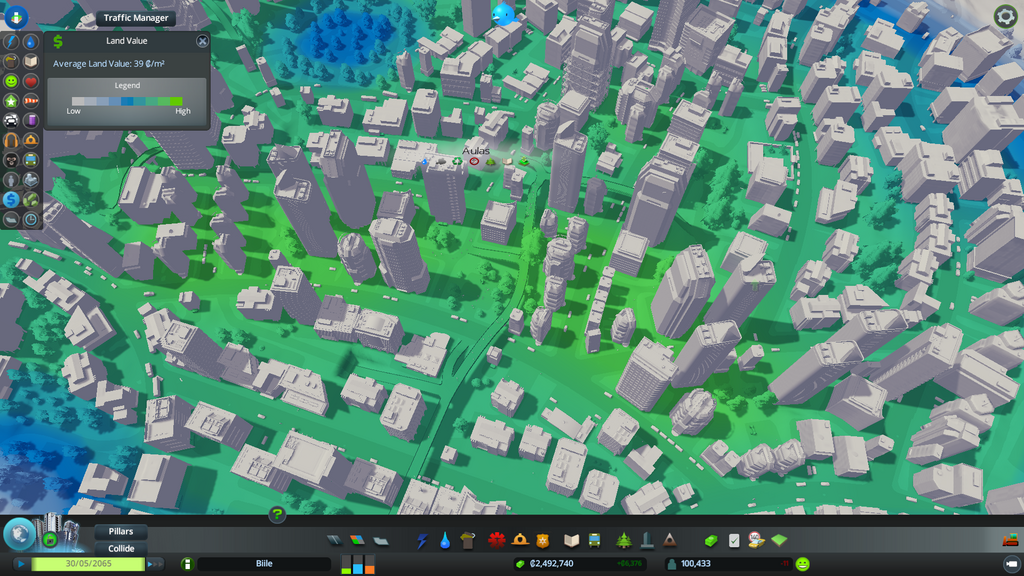Toggle Collide mode

click(x=121, y=549)
